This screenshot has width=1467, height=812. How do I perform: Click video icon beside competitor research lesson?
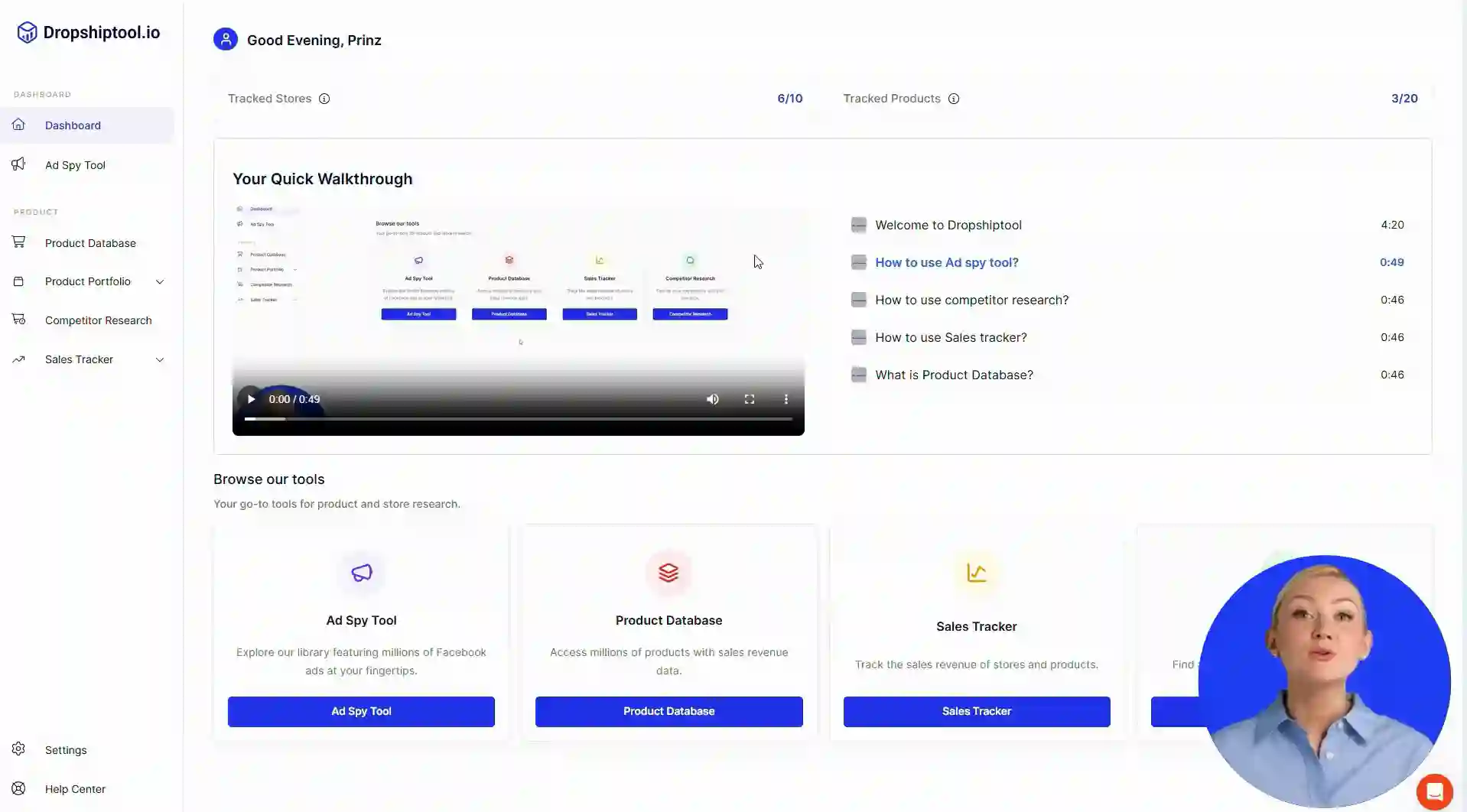[x=859, y=300]
